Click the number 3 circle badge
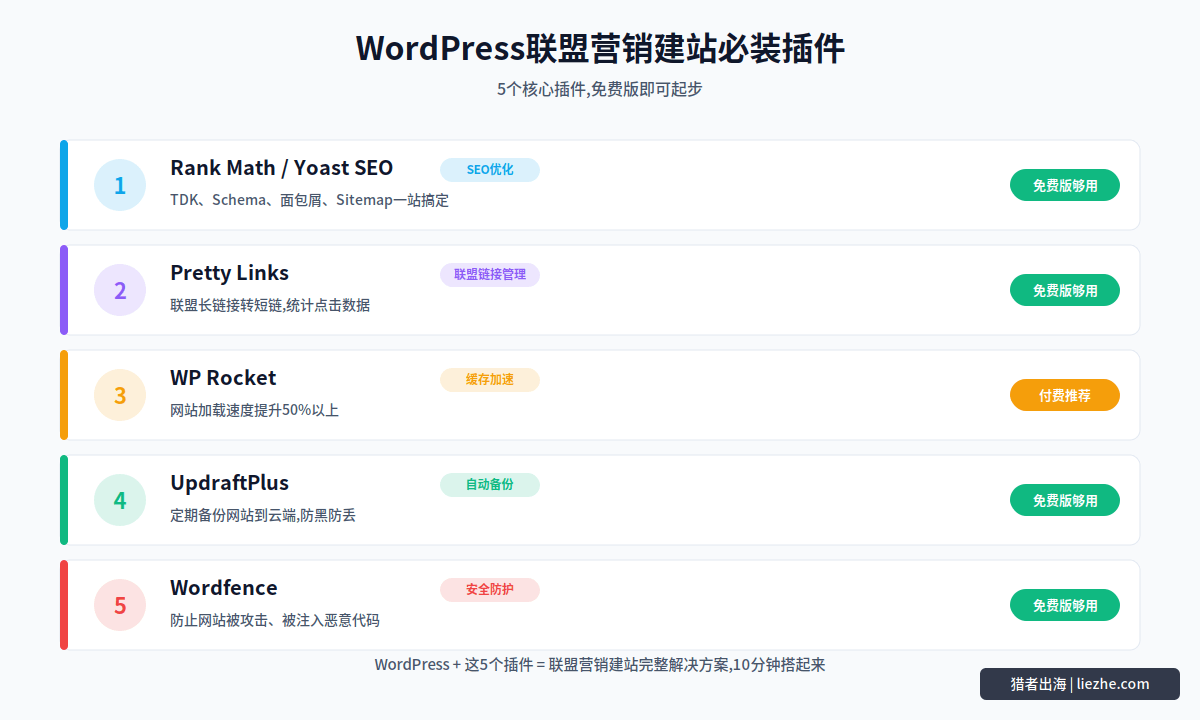This screenshot has width=1200, height=720. [120, 395]
